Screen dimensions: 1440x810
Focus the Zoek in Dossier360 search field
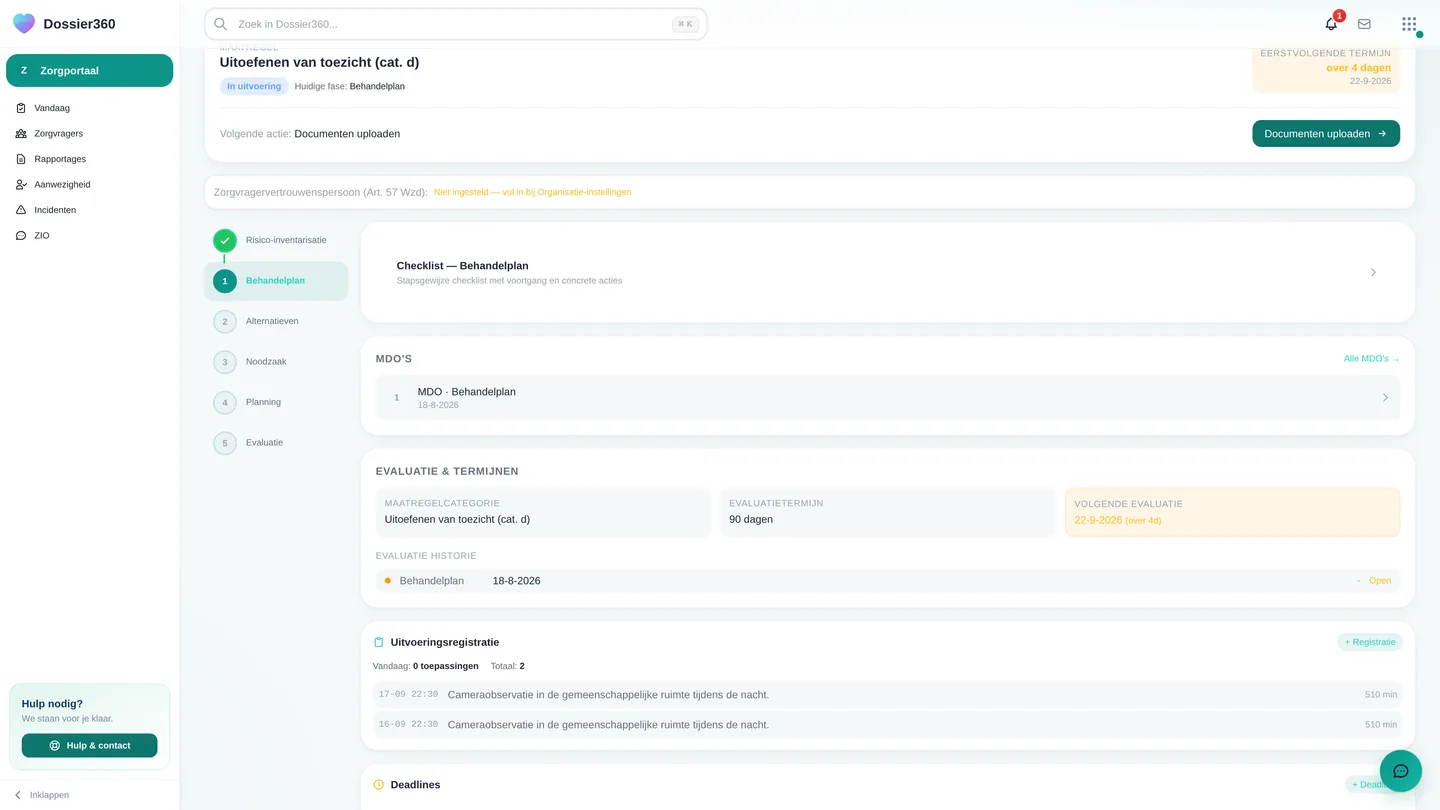[456, 24]
